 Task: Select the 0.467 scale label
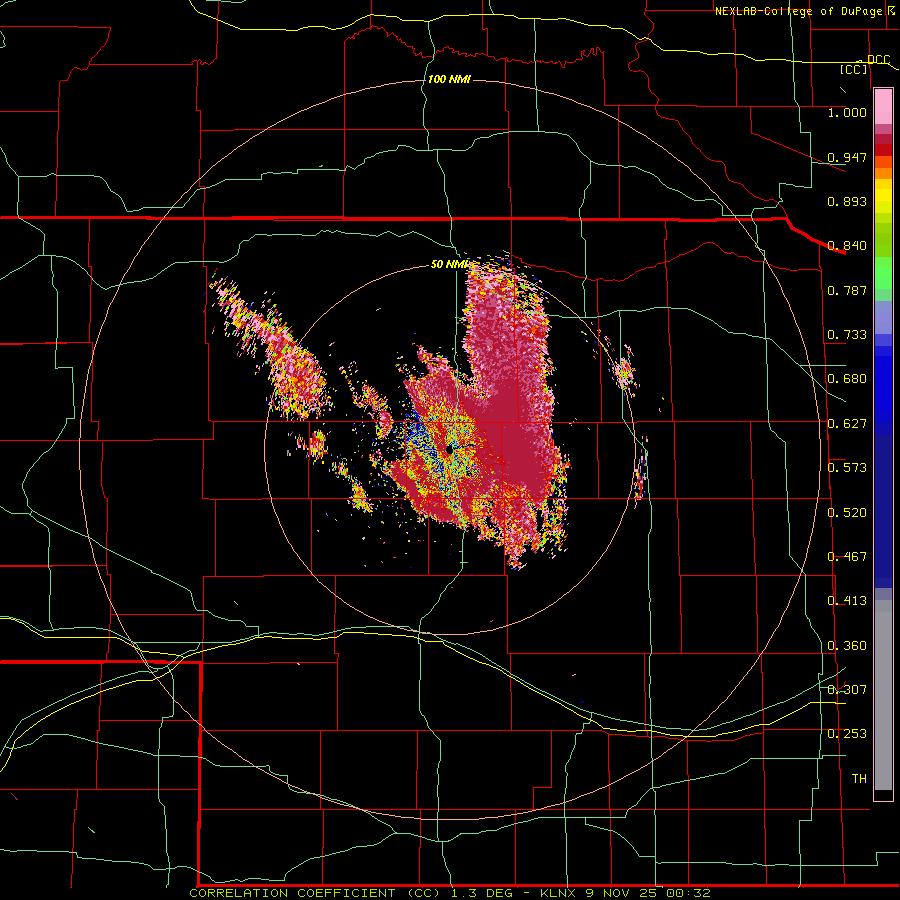(847, 557)
